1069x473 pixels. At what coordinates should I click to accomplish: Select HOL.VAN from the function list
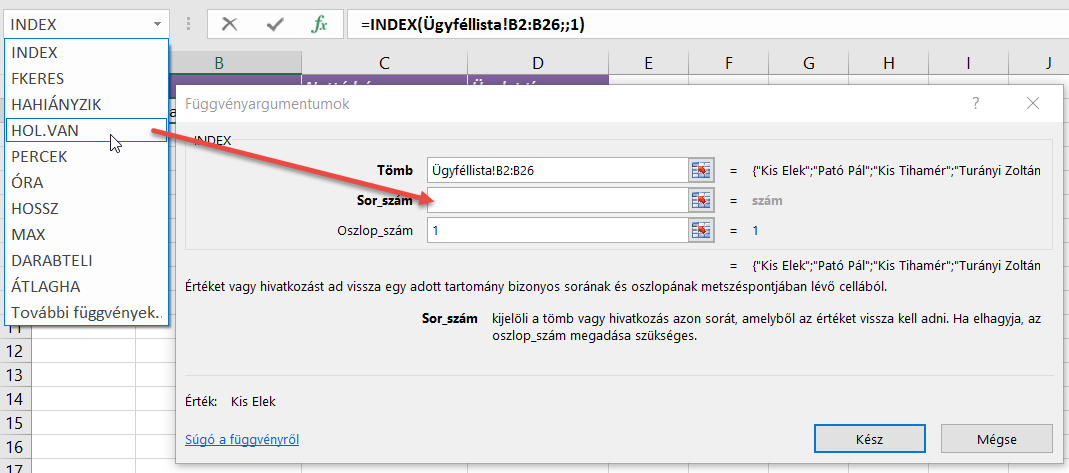pyautogui.click(x=45, y=130)
